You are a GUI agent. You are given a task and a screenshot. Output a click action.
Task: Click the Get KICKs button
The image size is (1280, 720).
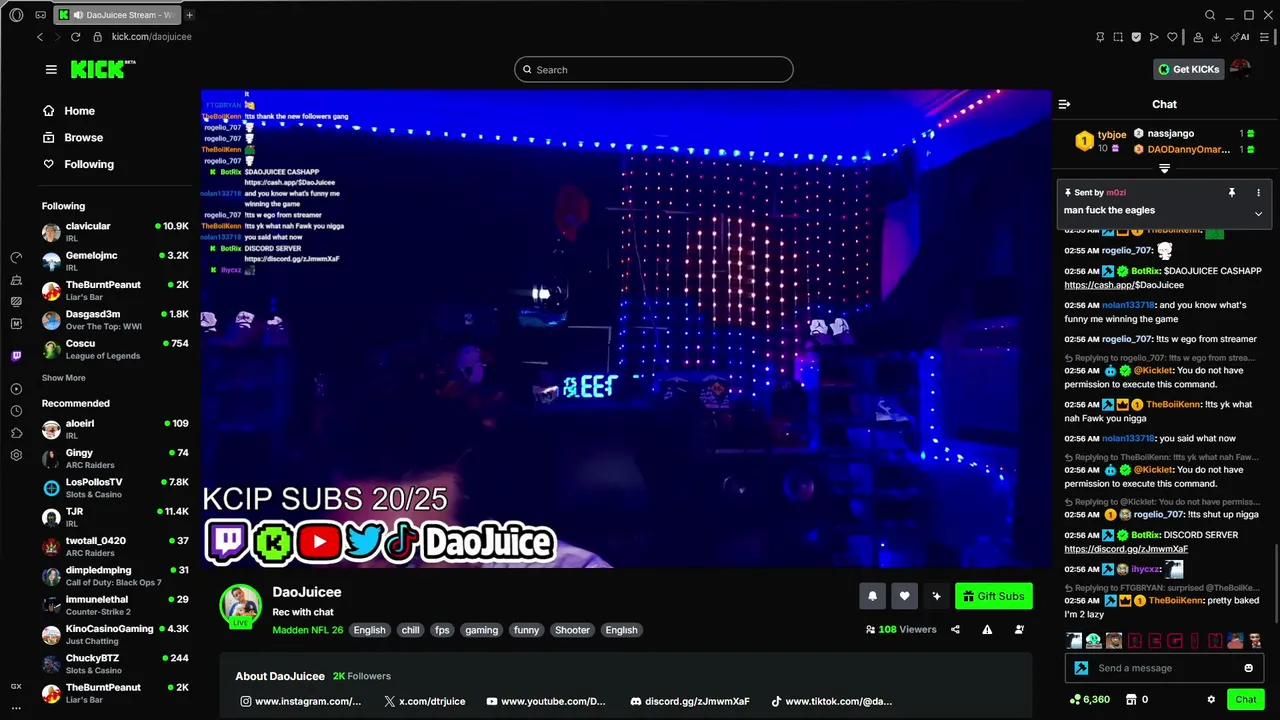pyautogui.click(x=1189, y=69)
